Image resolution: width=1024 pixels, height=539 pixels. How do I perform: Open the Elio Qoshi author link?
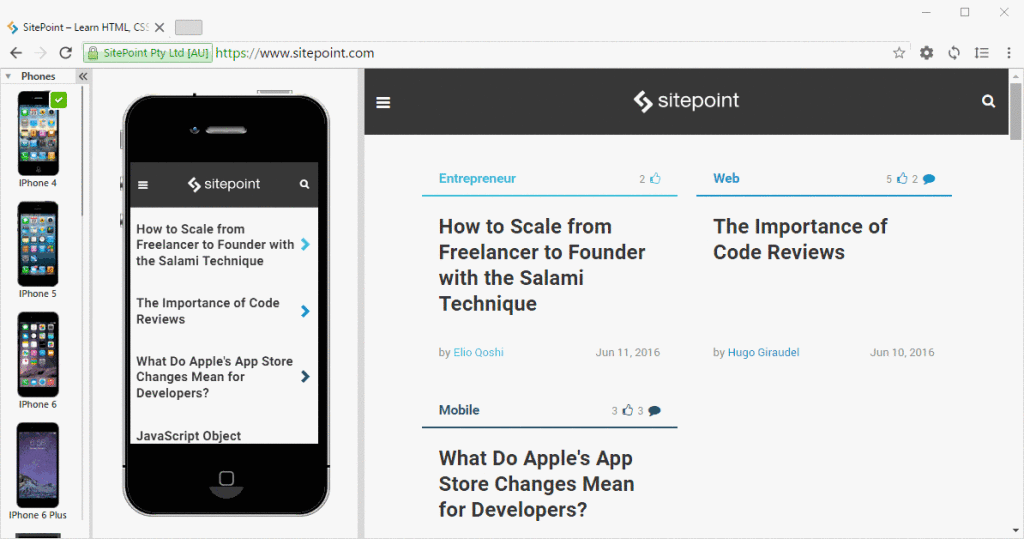click(x=479, y=352)
